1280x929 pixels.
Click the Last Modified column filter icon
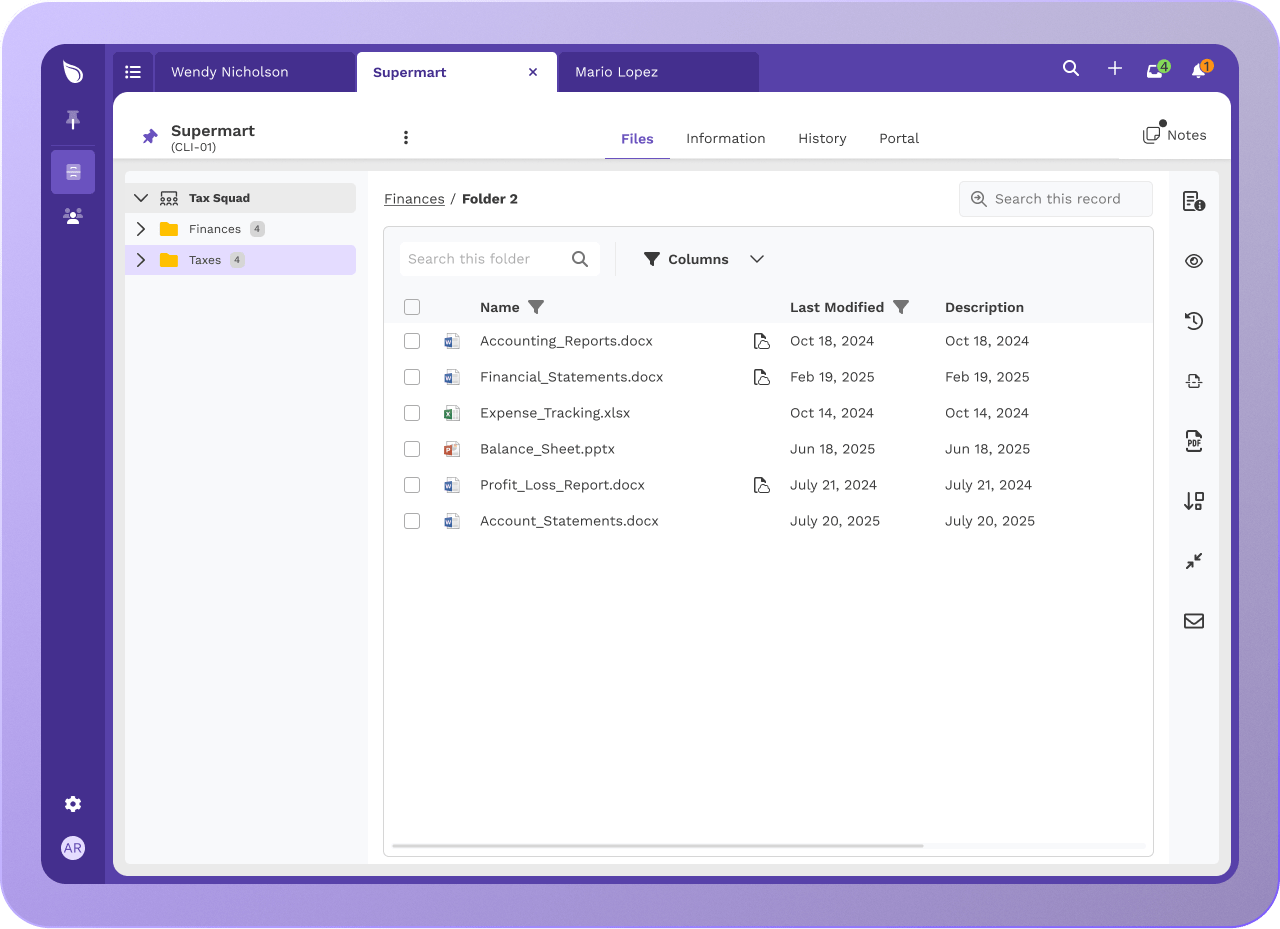coord(901,307)
